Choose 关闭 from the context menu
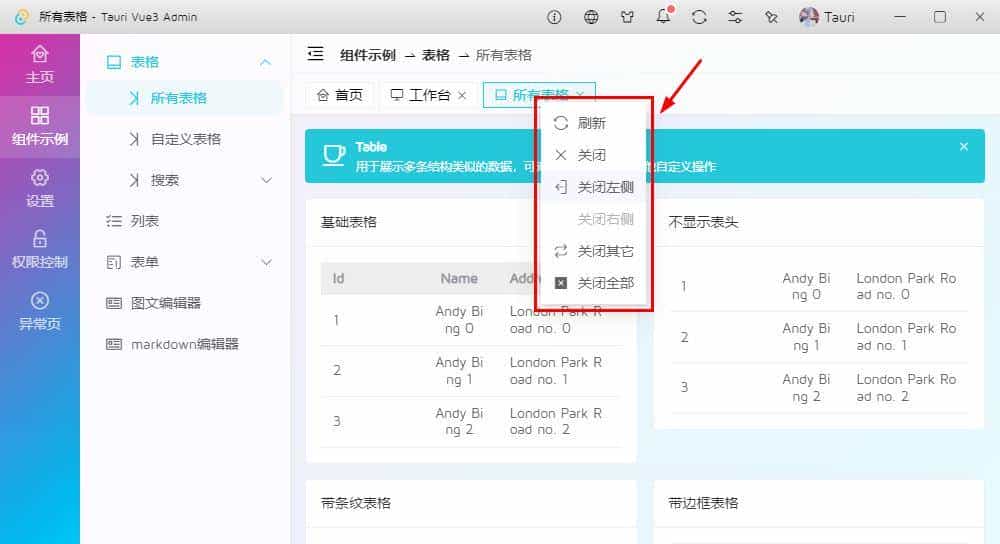This screenshot has width=1000, height=544. click(x=594, y=155)
